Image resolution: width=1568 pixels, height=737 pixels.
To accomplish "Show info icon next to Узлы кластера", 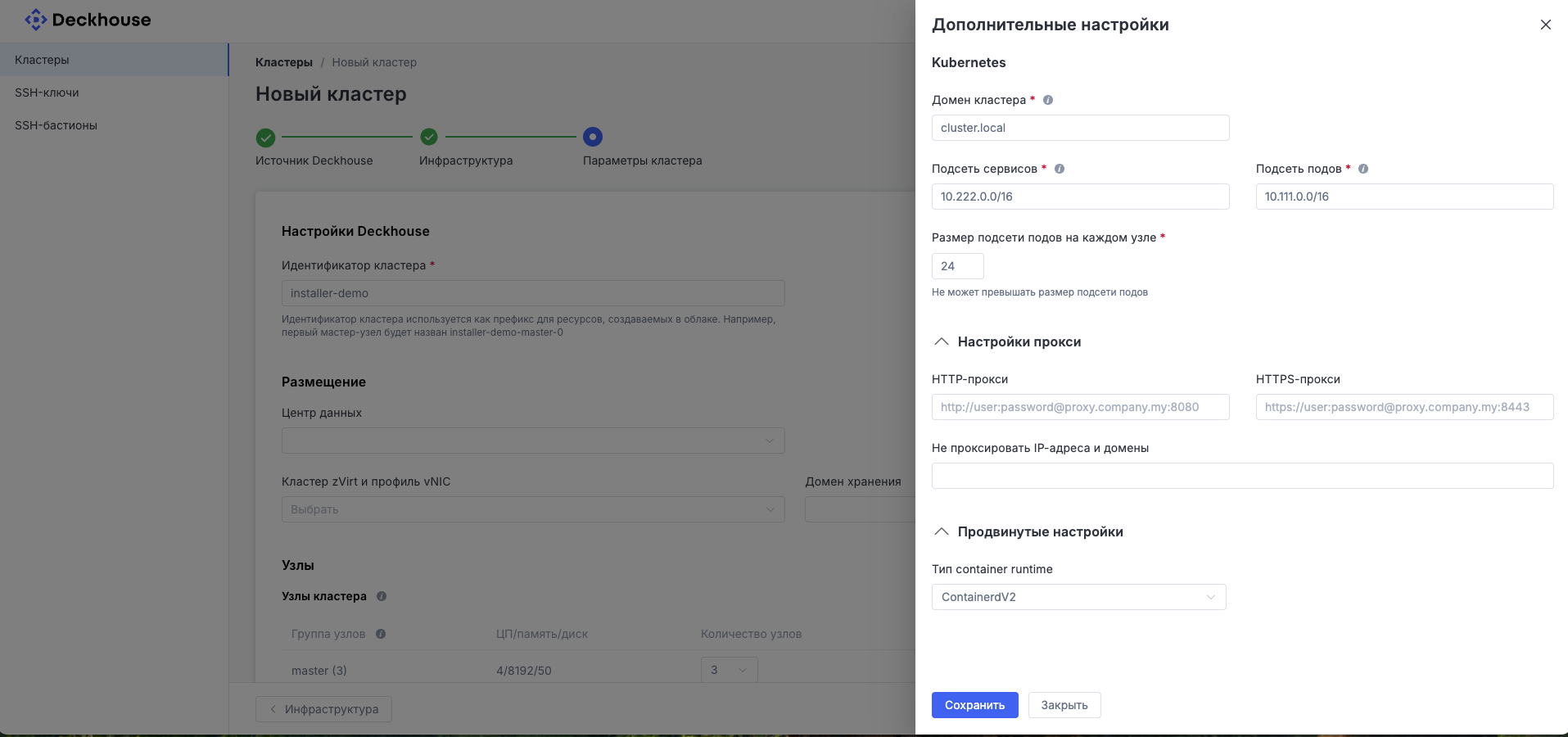I will [382, 596].
